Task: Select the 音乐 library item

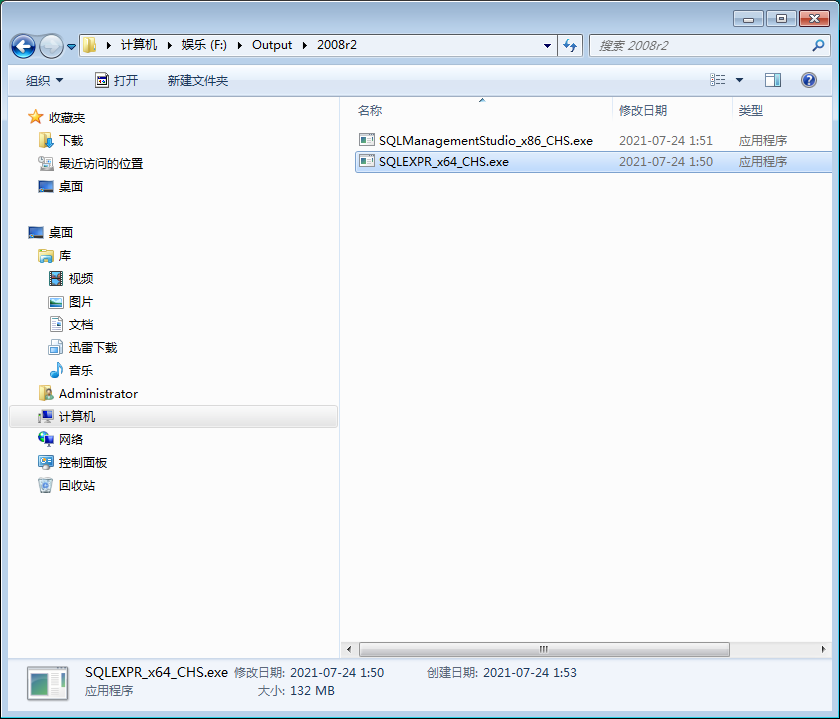Action: pyautogui.click(x=80, y=371)
